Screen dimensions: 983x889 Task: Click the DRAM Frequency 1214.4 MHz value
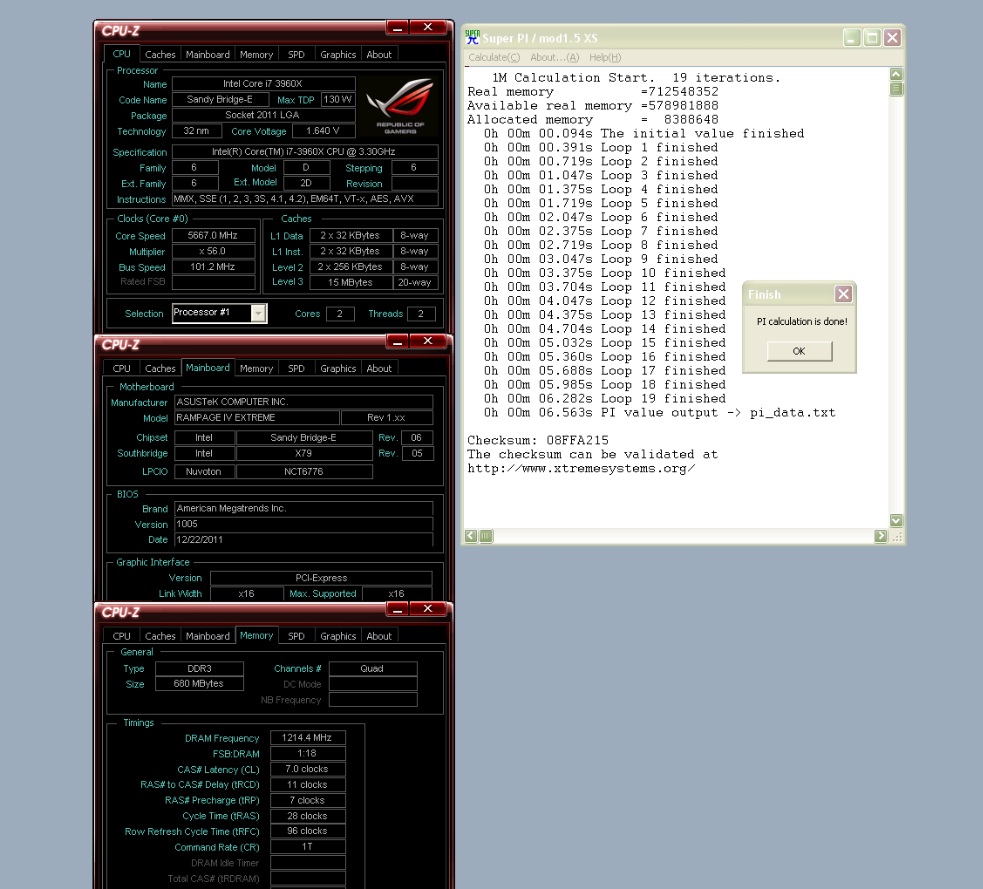(x=307, y=738)
